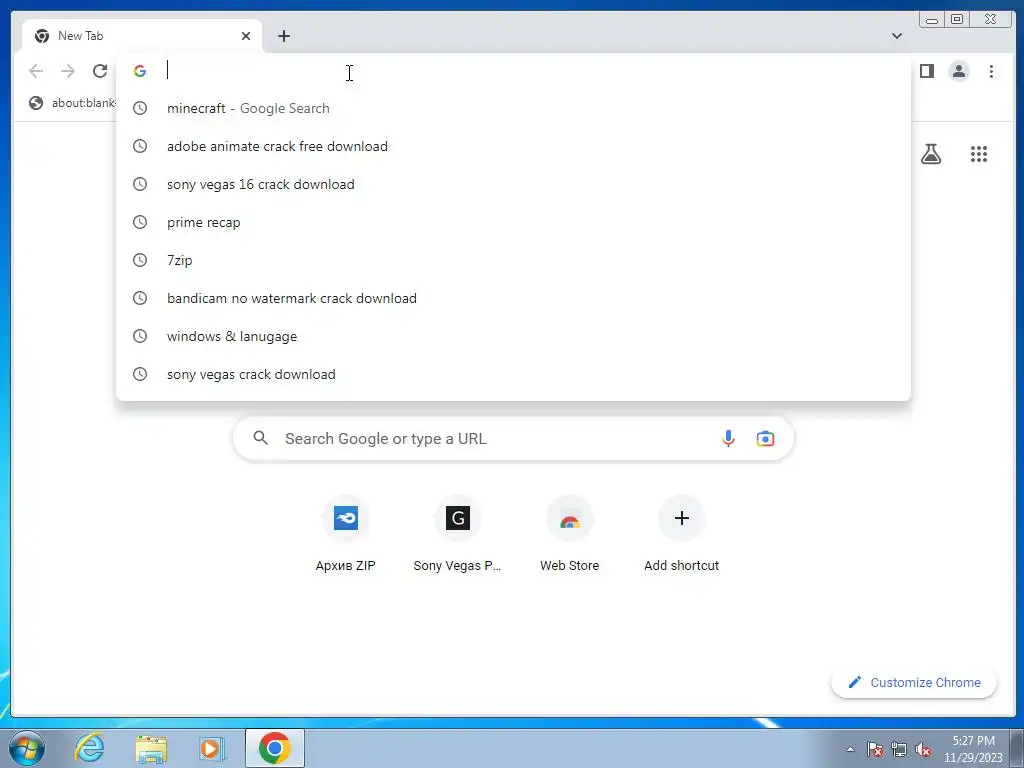Click the 'Search Google or type a URL' box
Viewport: 1024px width, 768px height.
click(513, 438)
